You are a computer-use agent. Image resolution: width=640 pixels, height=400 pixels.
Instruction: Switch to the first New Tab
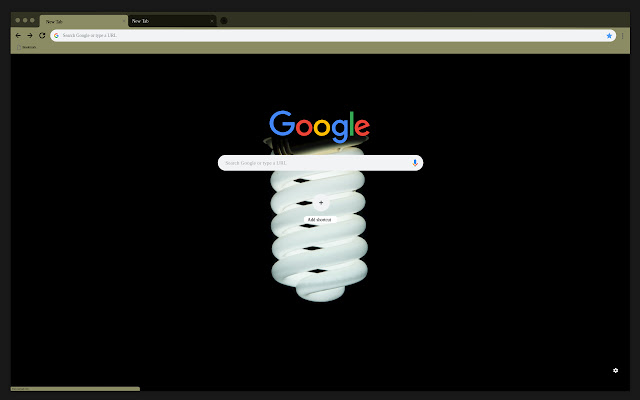pos(84,21)
